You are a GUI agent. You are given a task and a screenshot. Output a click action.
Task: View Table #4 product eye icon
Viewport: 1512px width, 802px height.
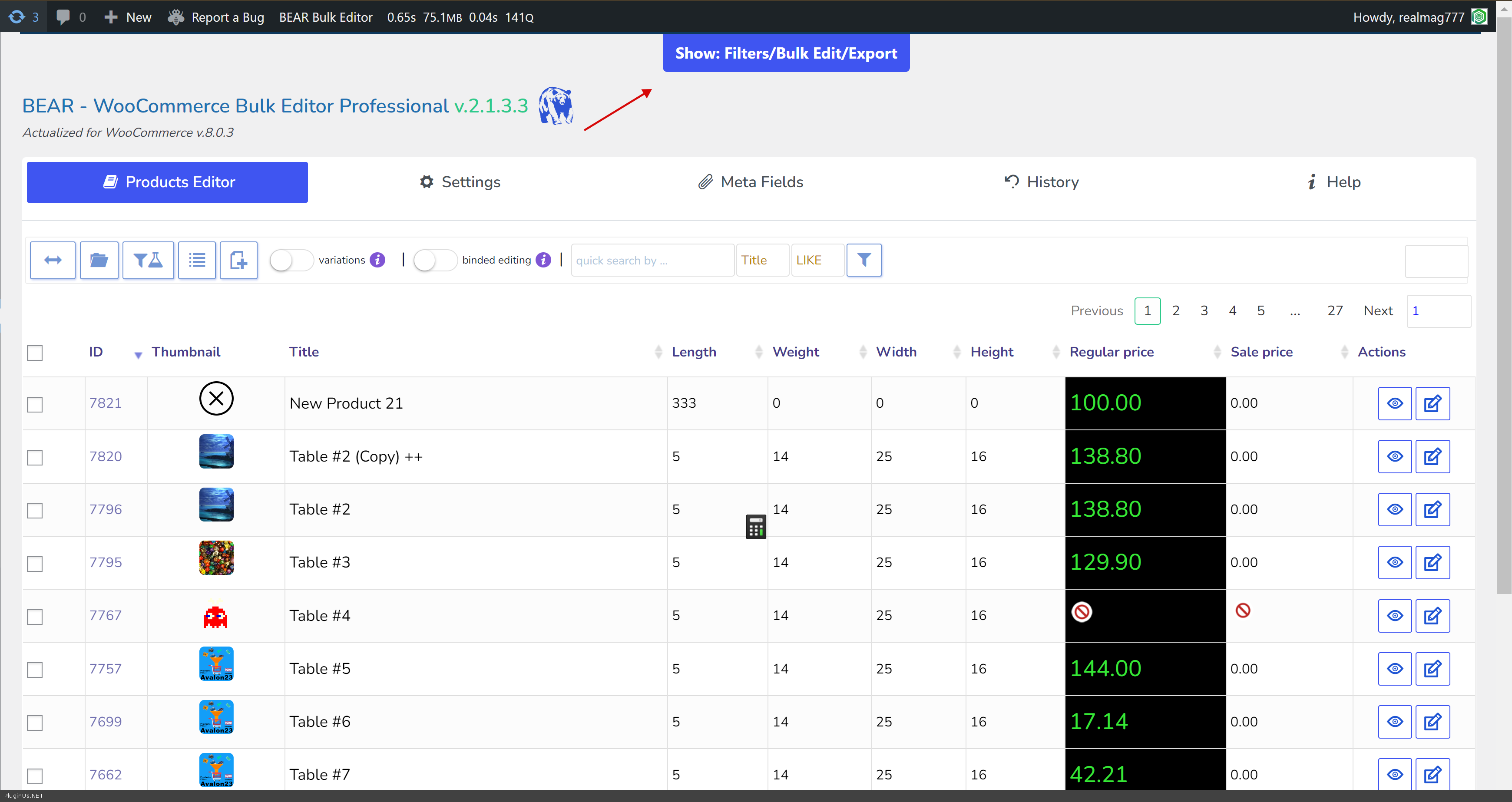click(x=1395, y=616)
